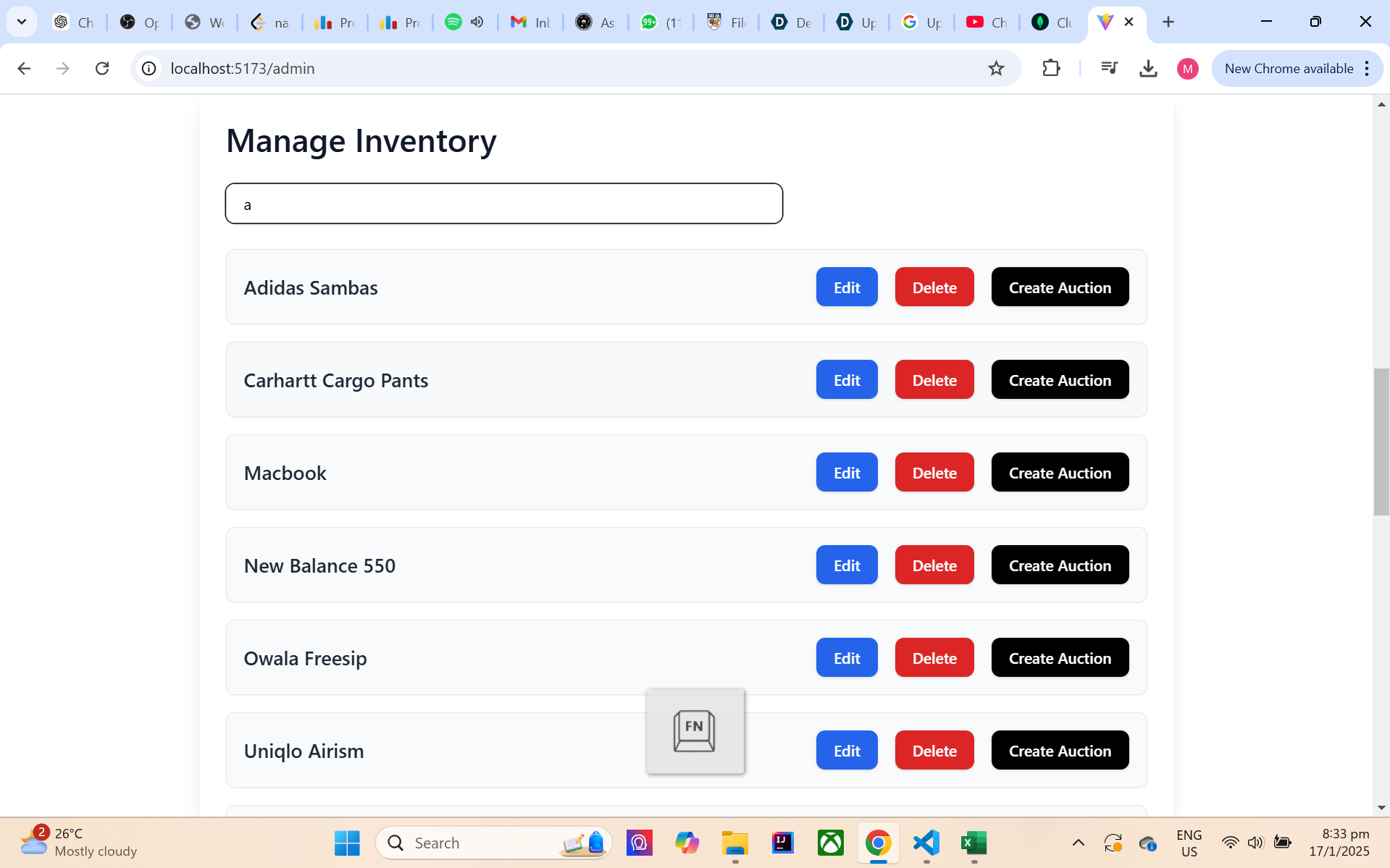The width and height of the screenshot is (1390, 868).
Task: Switch to the Google tab labeled Up
Action: (x=922, y=22)
